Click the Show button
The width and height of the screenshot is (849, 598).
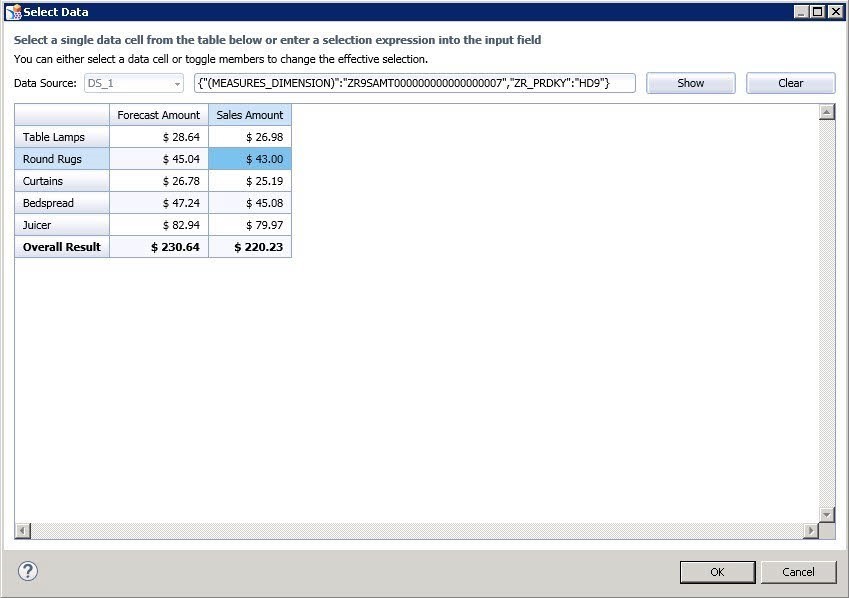pyautogui.click(x=690, y=83)
